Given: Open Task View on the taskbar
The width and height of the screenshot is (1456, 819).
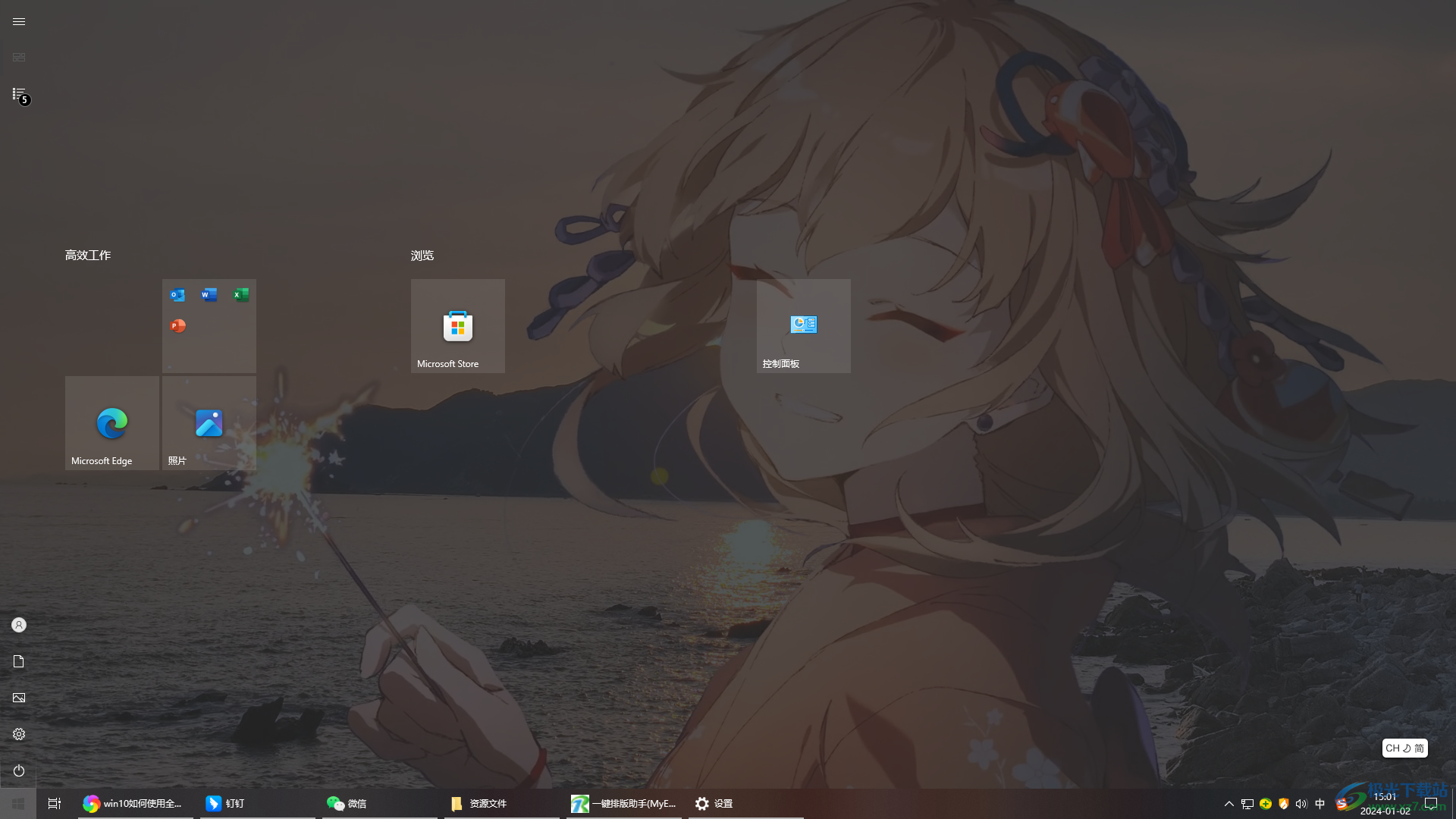Looking at the screenshot, I should (x=55, y=804).
